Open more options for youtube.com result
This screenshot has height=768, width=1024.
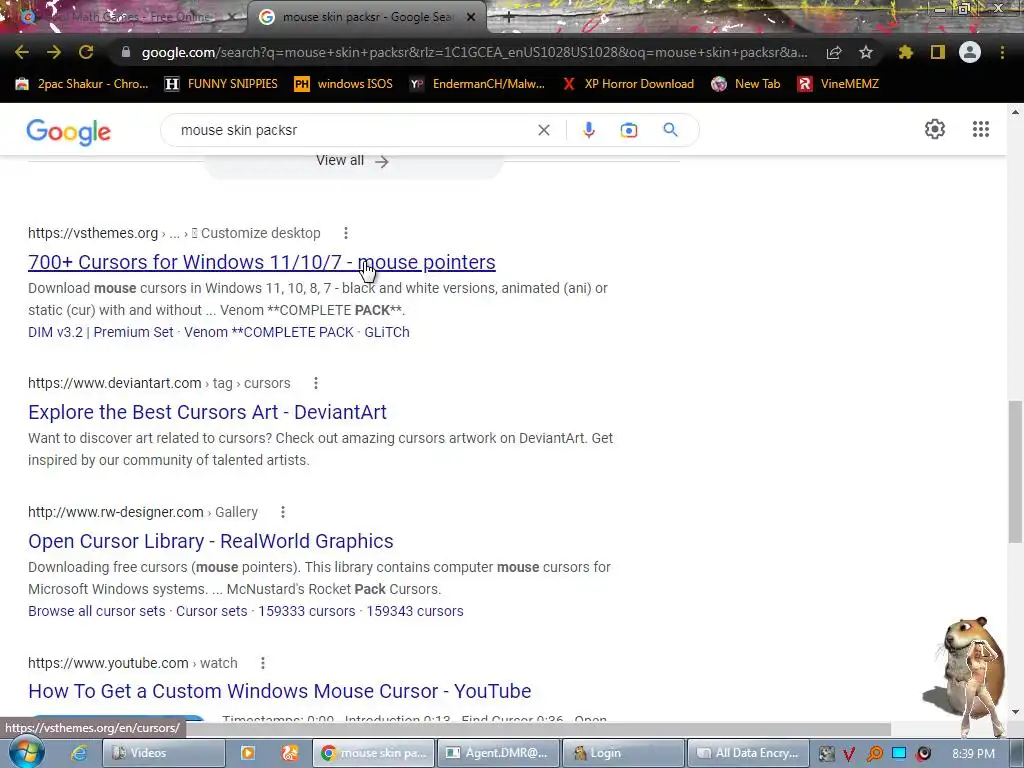pos(263,663)
